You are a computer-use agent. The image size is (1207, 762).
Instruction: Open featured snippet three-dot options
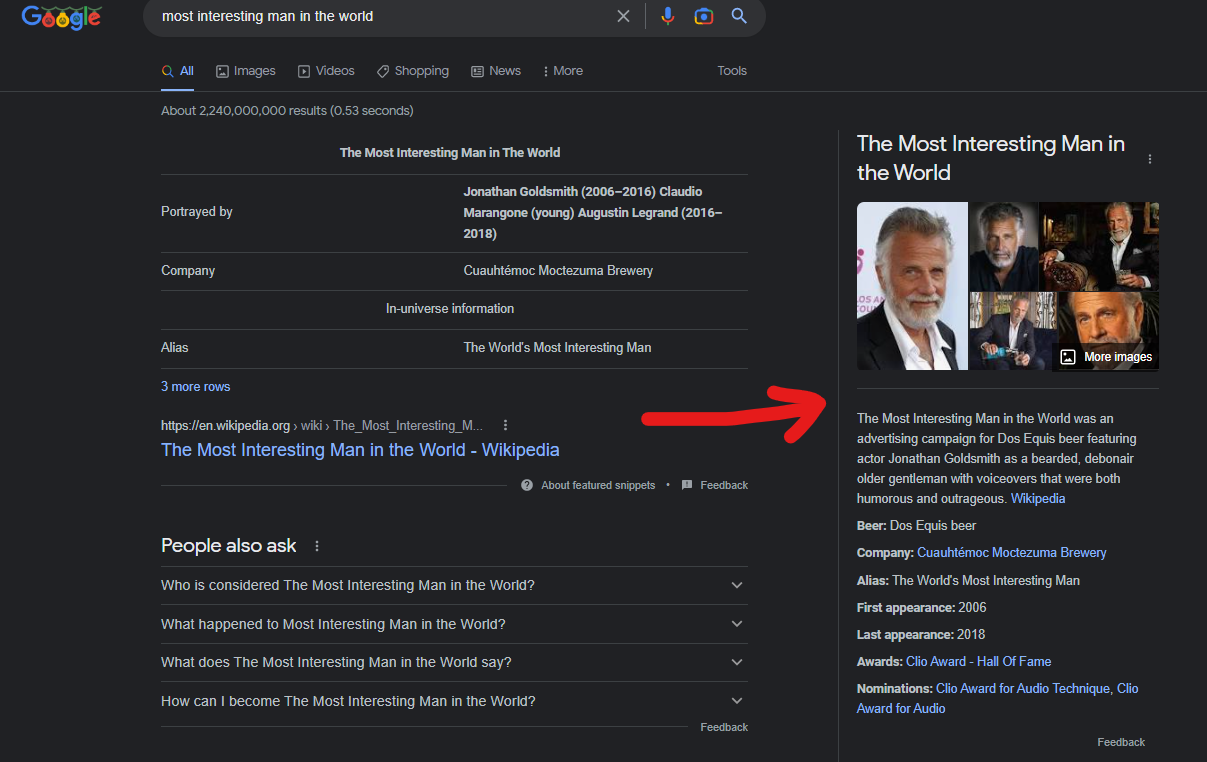click(x=506, y=425)
